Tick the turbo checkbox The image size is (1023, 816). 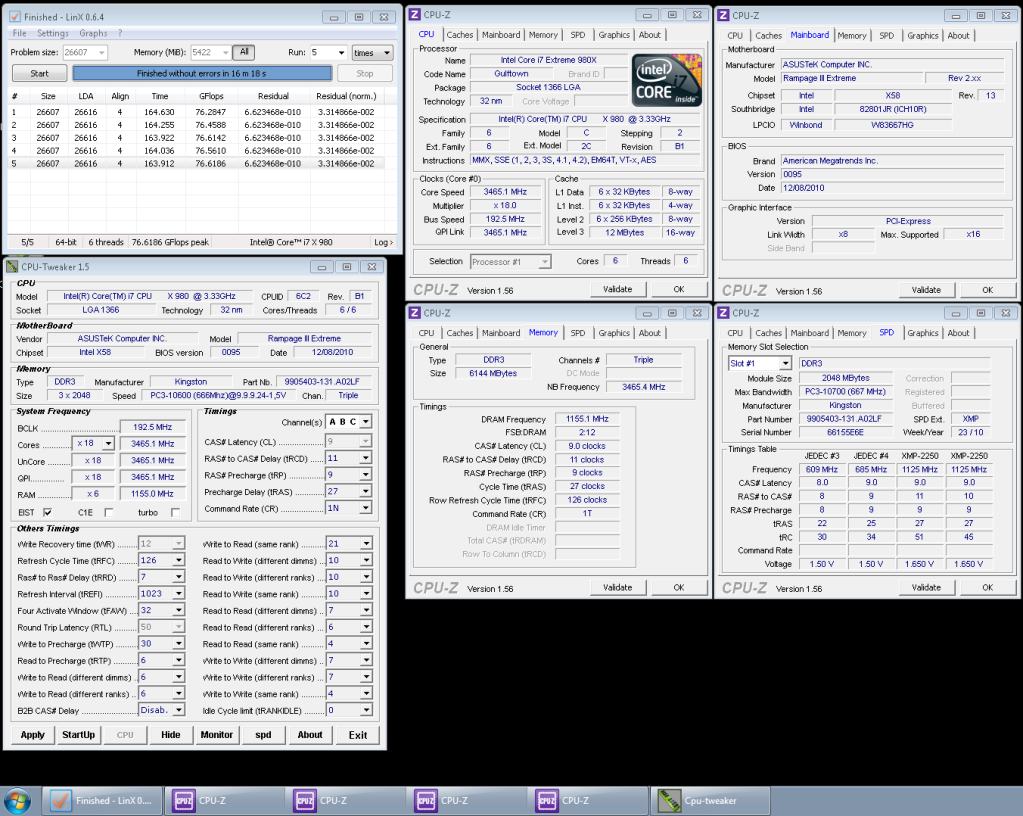(175, 512)
